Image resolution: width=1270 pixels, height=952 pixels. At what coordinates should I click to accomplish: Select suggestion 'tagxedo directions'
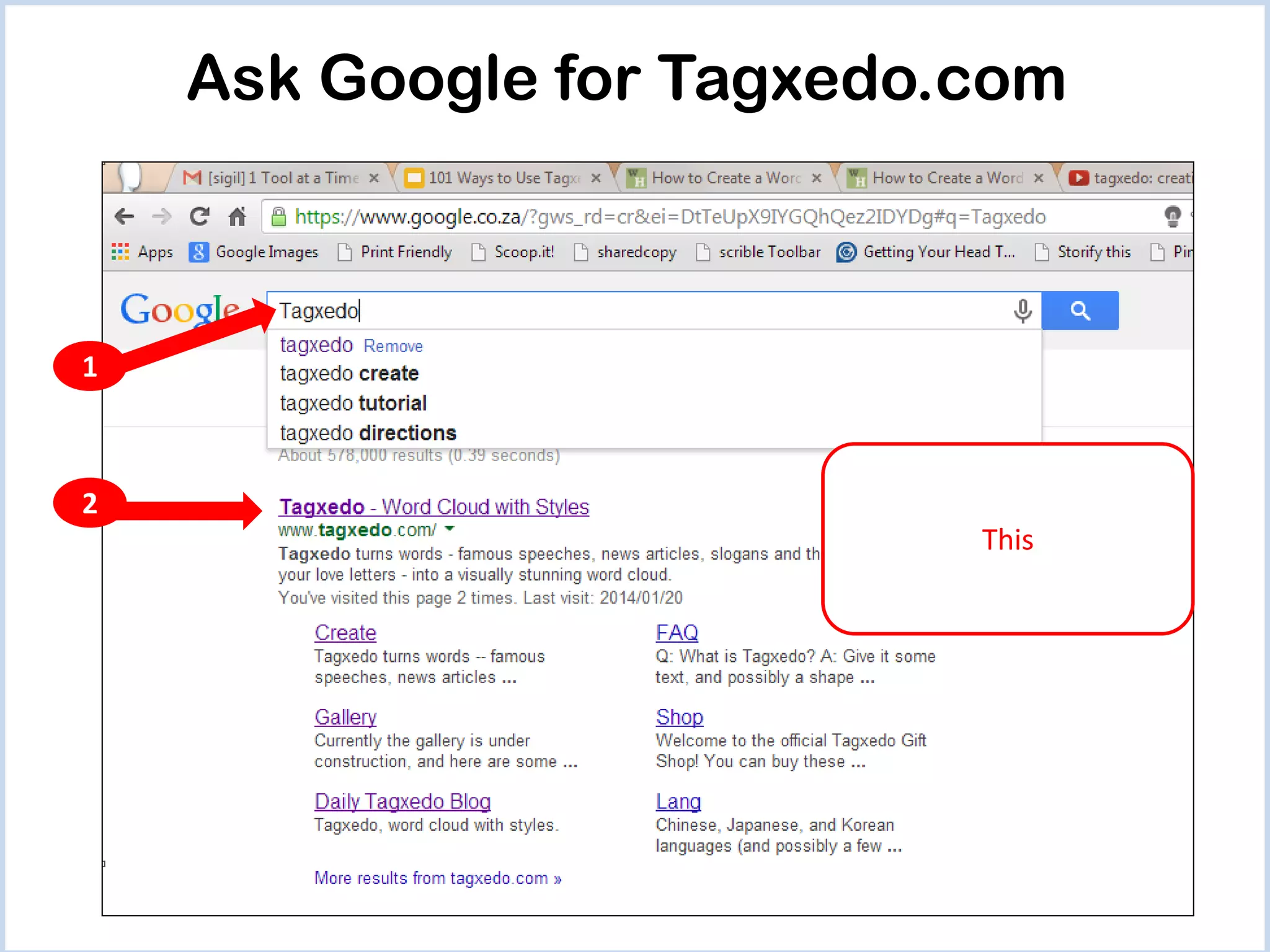368,433
